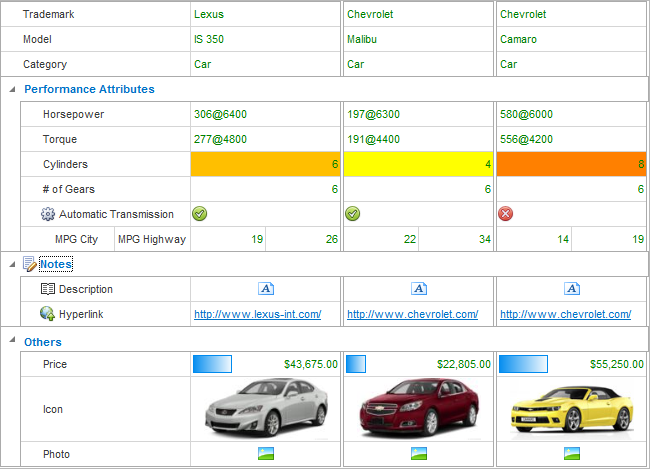Select the yellow Malibu cylinders cell
650x469 pixels.
[x=418, y=164]
